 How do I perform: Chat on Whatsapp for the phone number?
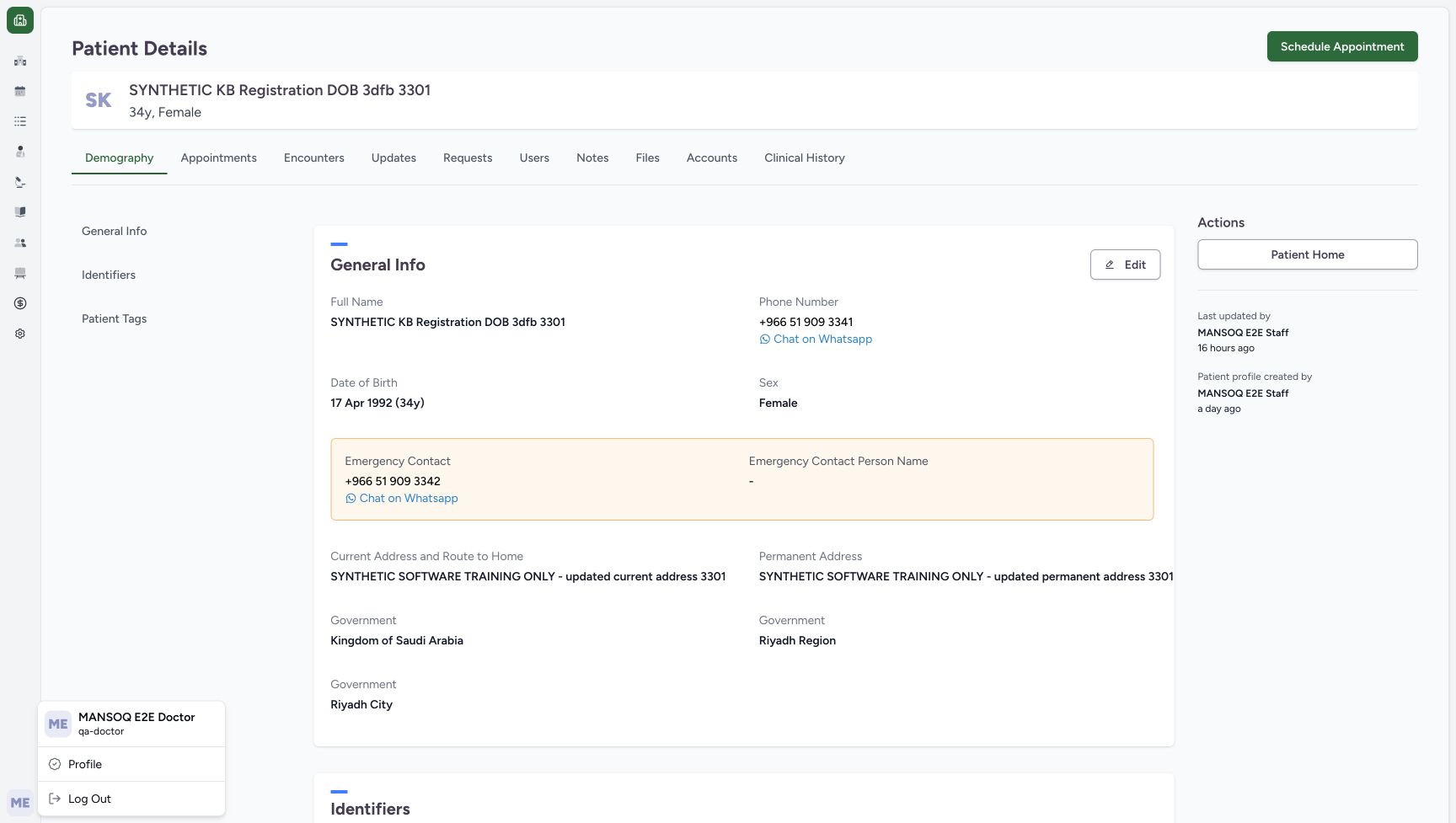click(816, 339)
